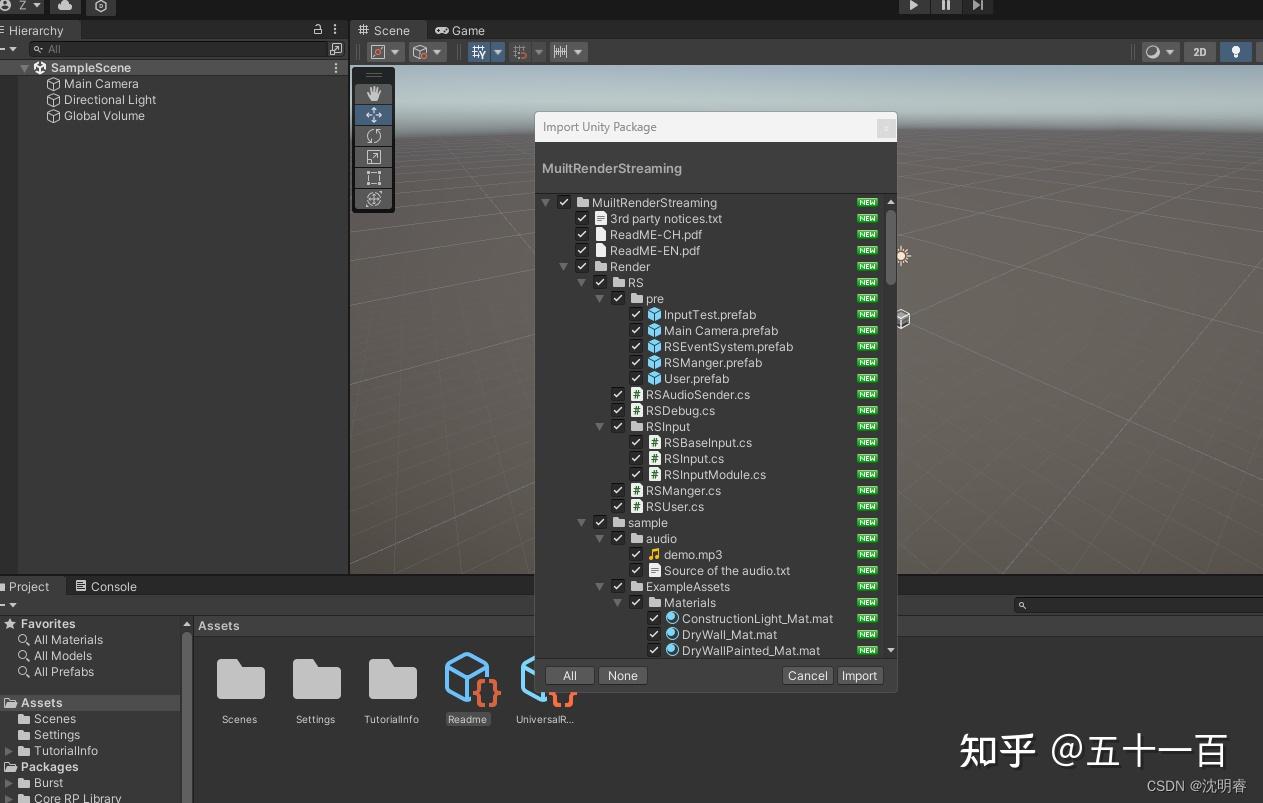Screen dimensions: 1263x803
Task: Collapse the Render folder in import list
Action: click(x=564, y=267)
